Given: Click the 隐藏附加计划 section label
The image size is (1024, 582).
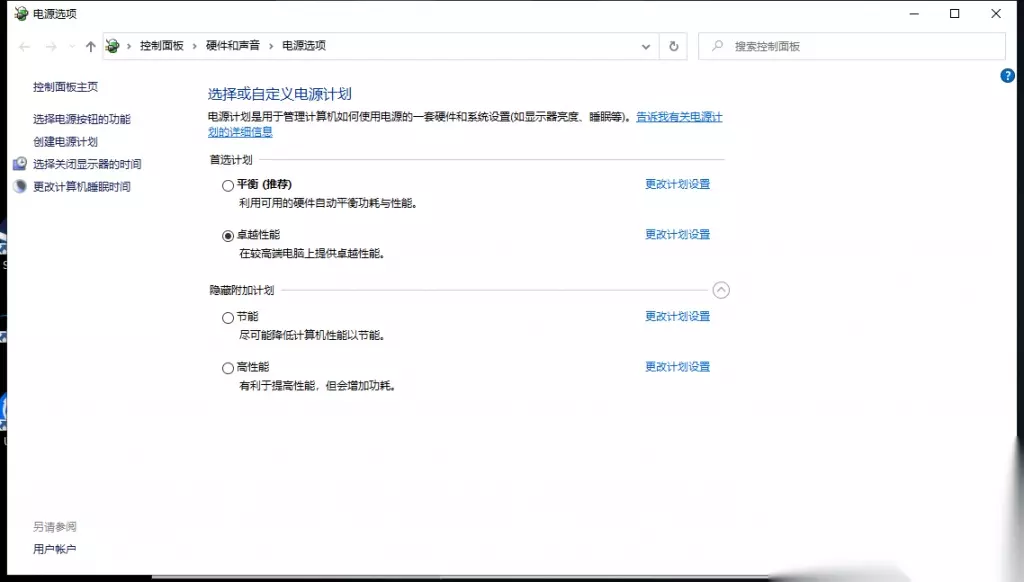Looking at the screenshot, I should coord(242,290).
